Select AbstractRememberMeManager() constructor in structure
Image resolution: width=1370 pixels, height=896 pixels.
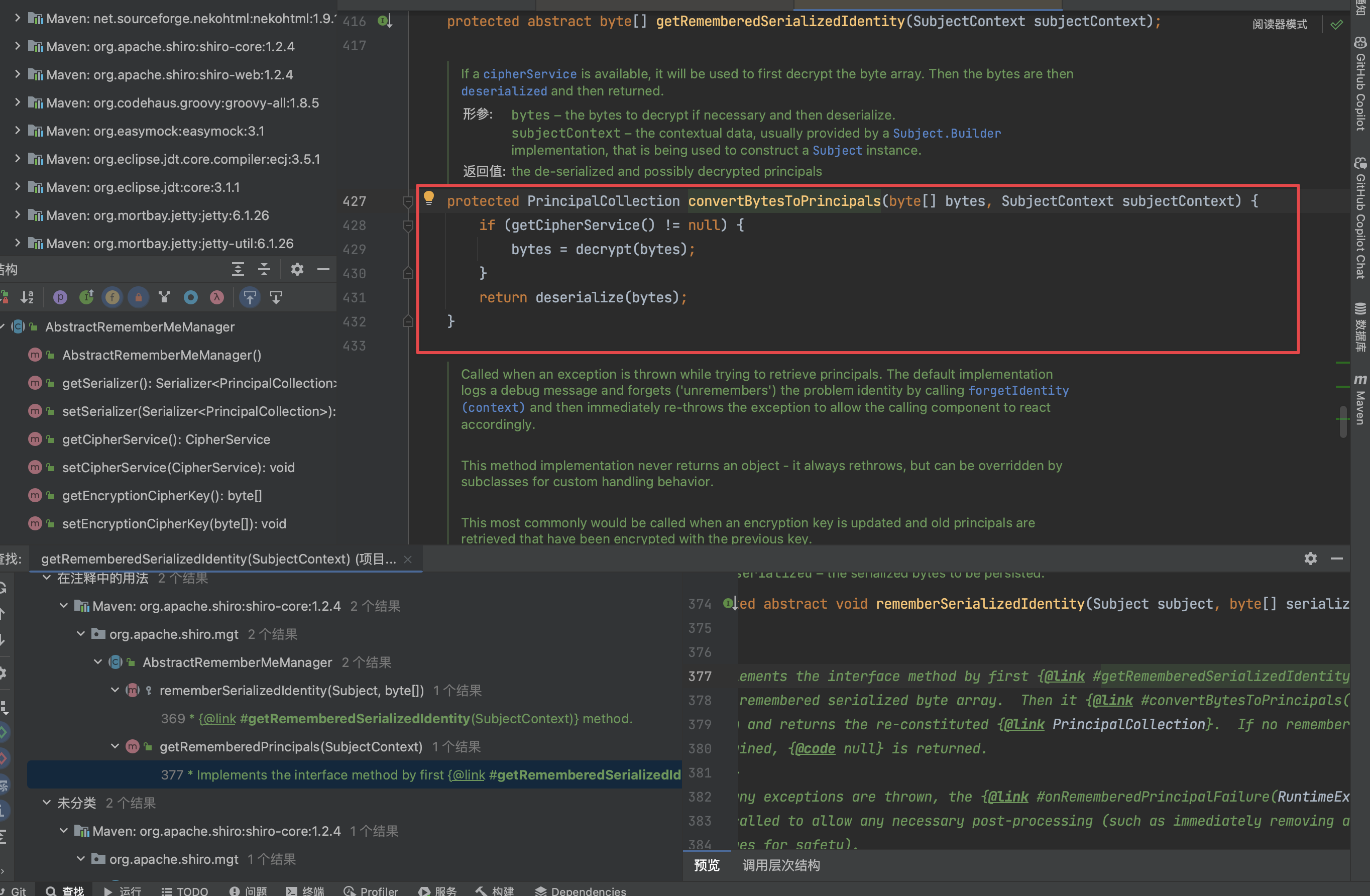click(x=161, y=355)
